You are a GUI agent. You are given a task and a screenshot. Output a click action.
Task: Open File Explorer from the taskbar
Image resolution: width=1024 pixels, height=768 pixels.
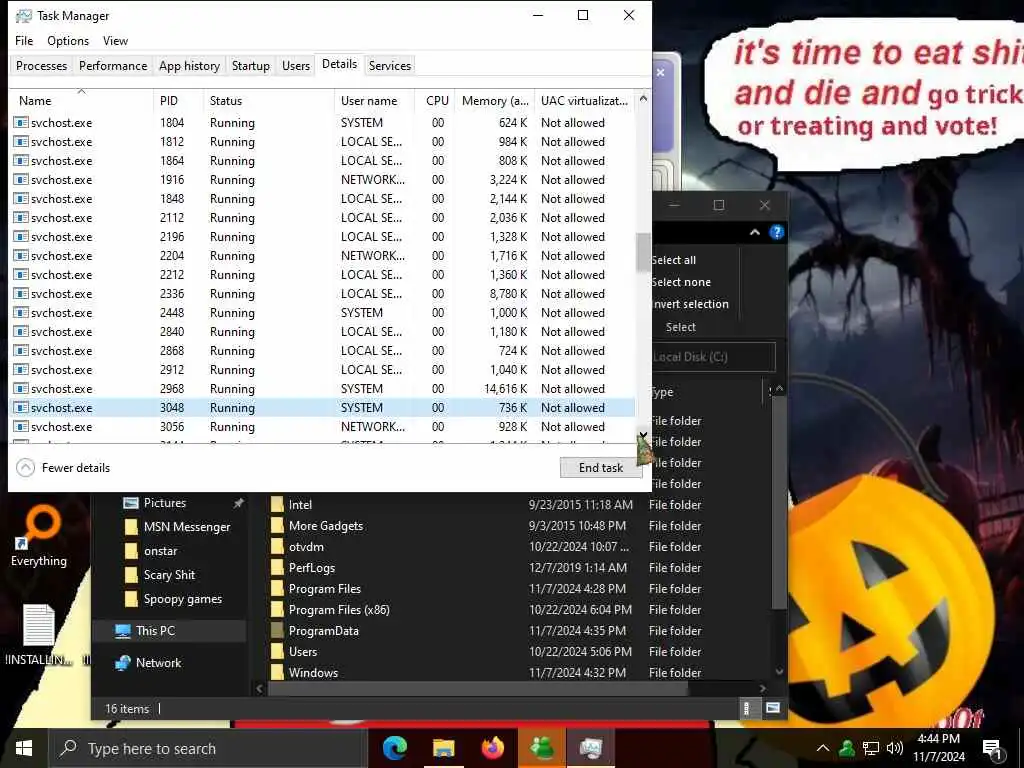pyautogui.click(x=443, y=748)
